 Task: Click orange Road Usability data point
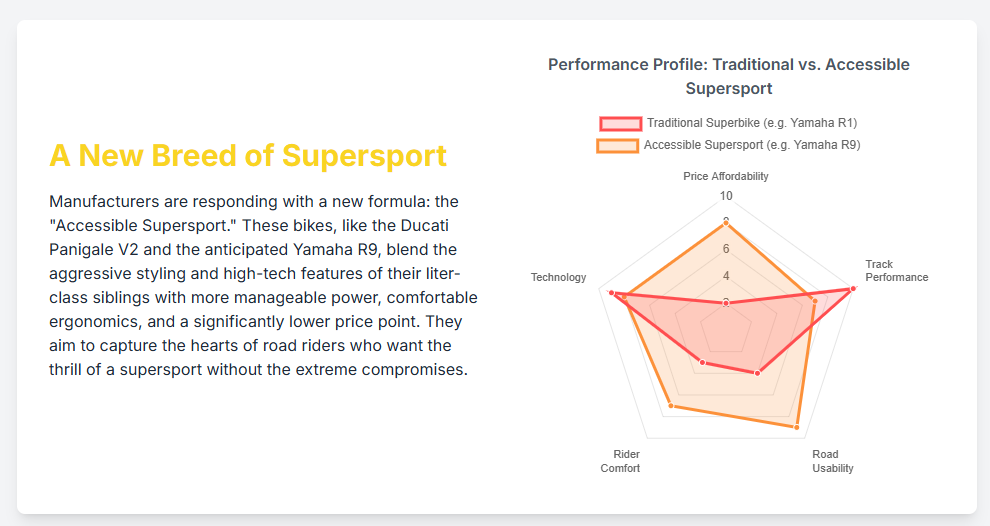point(797,427)
